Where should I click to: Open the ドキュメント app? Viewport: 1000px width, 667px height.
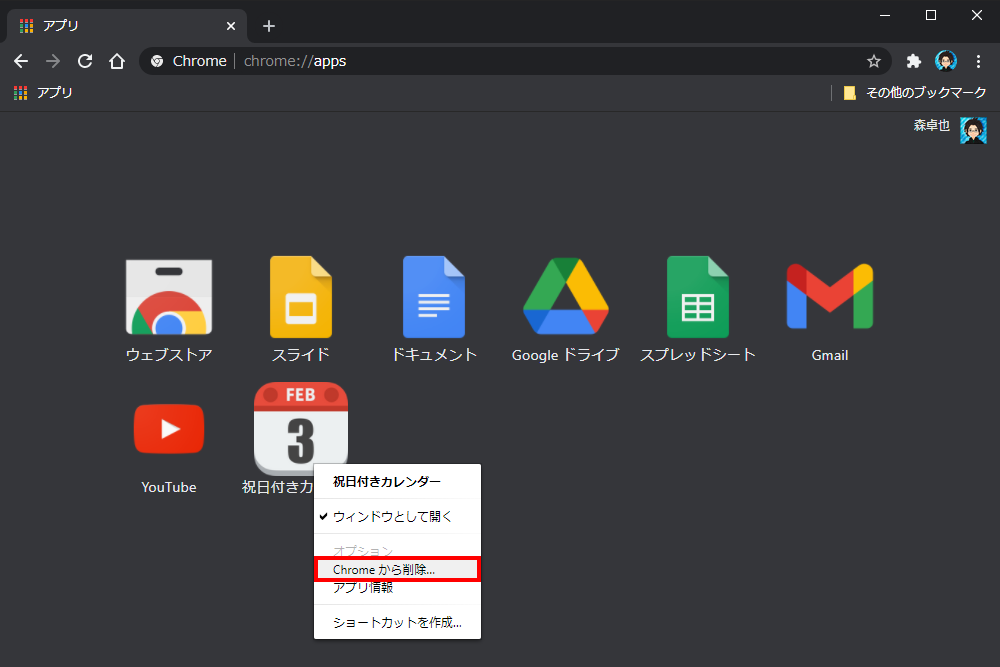pos(433,297)
